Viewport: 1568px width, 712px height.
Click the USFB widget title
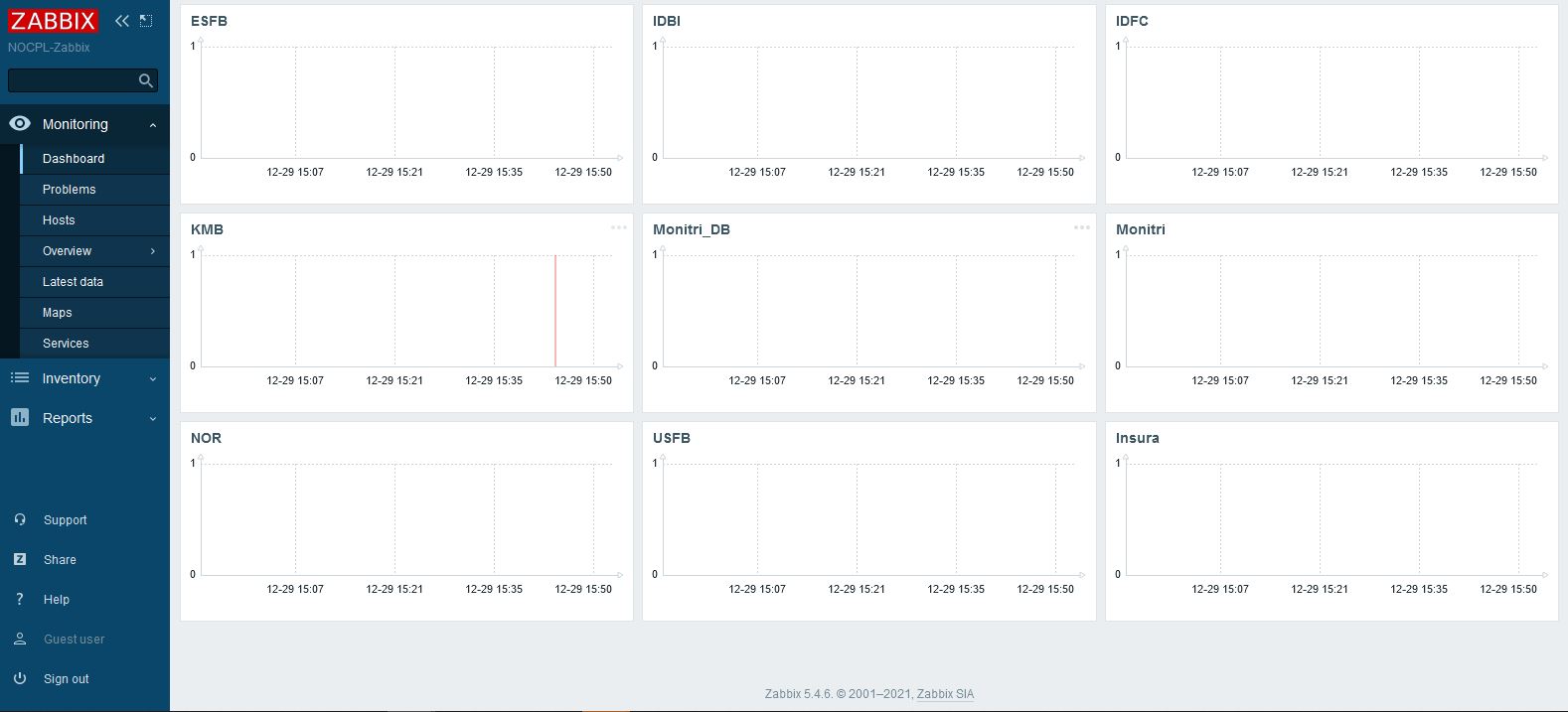(x=672, y=438)
